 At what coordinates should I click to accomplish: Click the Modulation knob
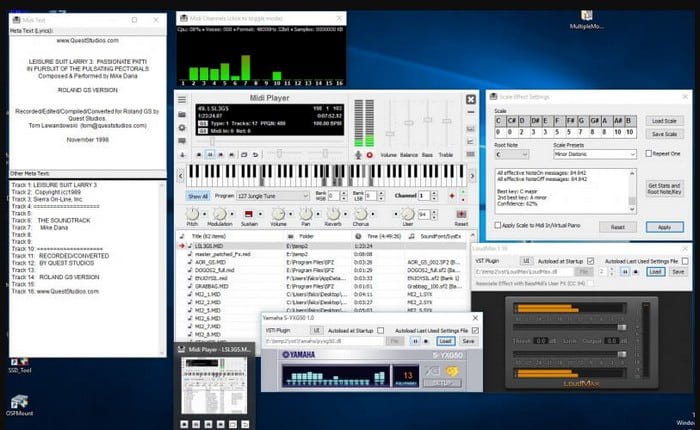220,214
